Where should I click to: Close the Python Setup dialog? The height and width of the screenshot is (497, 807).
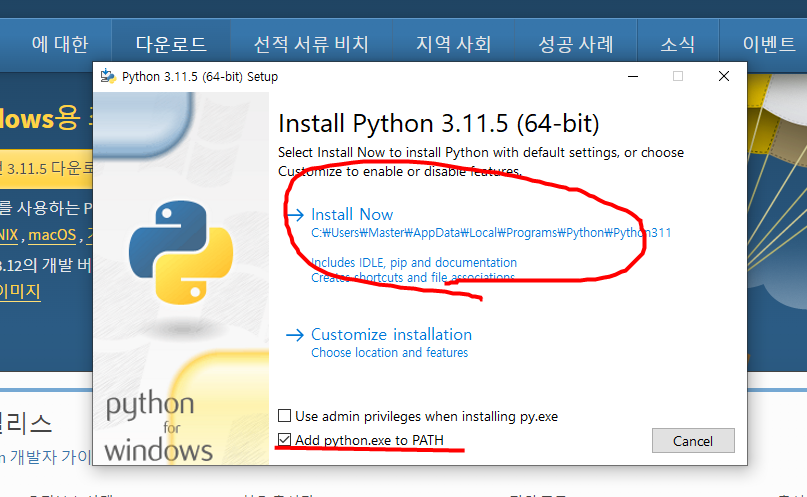tap(724, 76)
